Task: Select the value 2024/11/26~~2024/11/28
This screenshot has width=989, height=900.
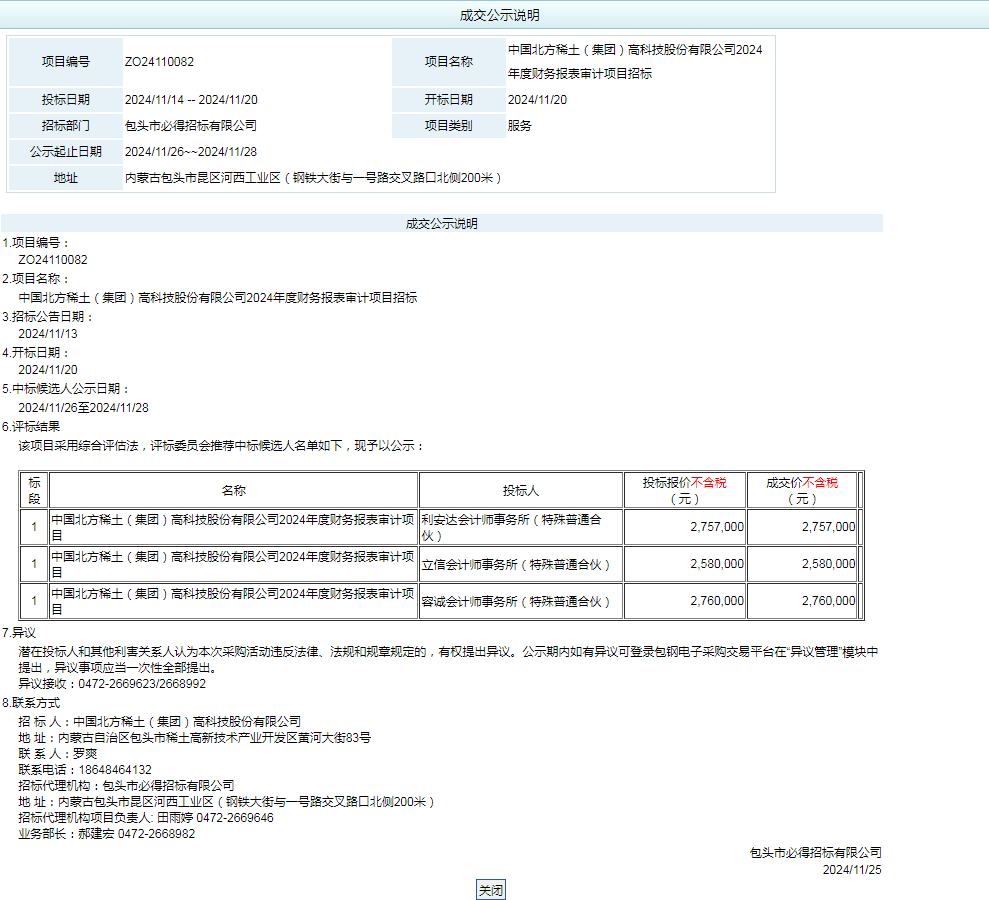Action: (x=191, y=151)
